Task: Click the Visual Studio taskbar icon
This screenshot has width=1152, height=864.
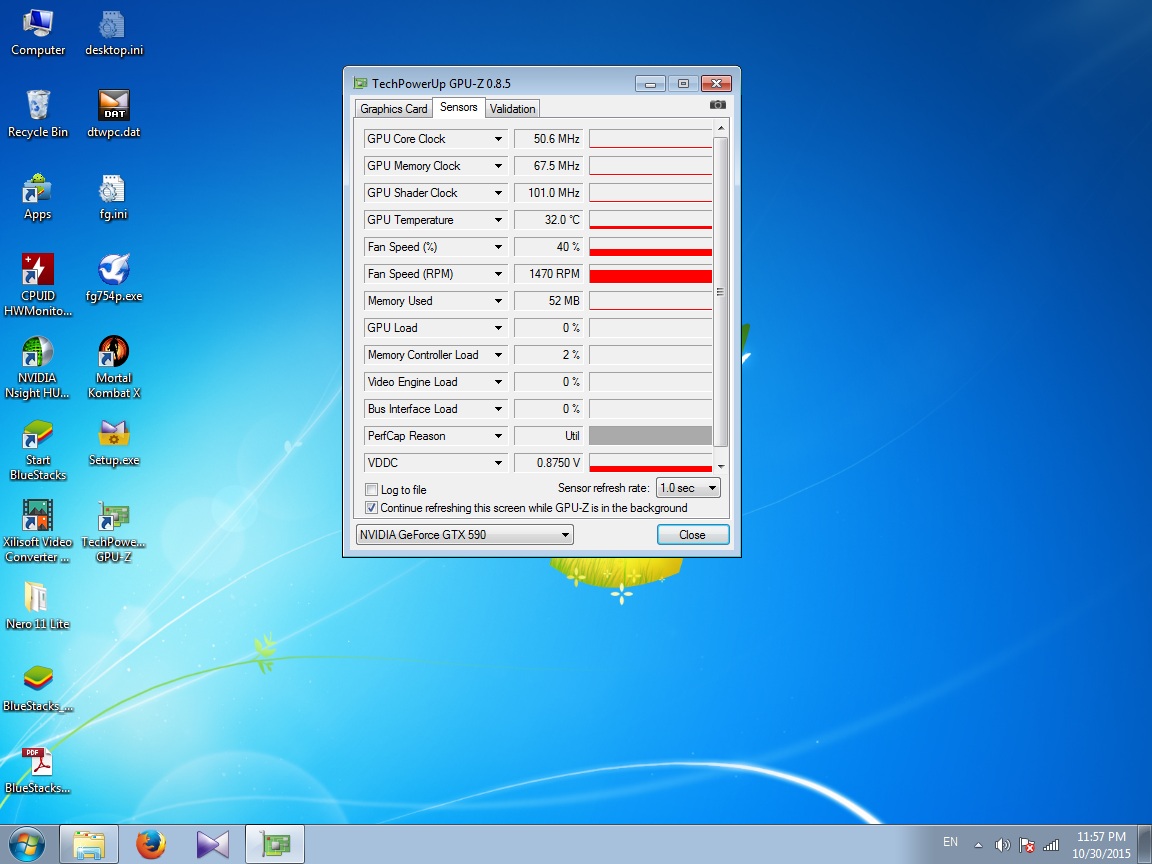Action: click(x=212, y=843)
